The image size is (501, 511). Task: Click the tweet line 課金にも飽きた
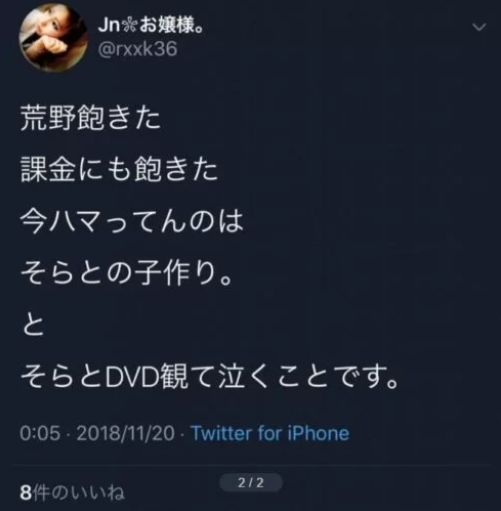[x=119, y=170]
